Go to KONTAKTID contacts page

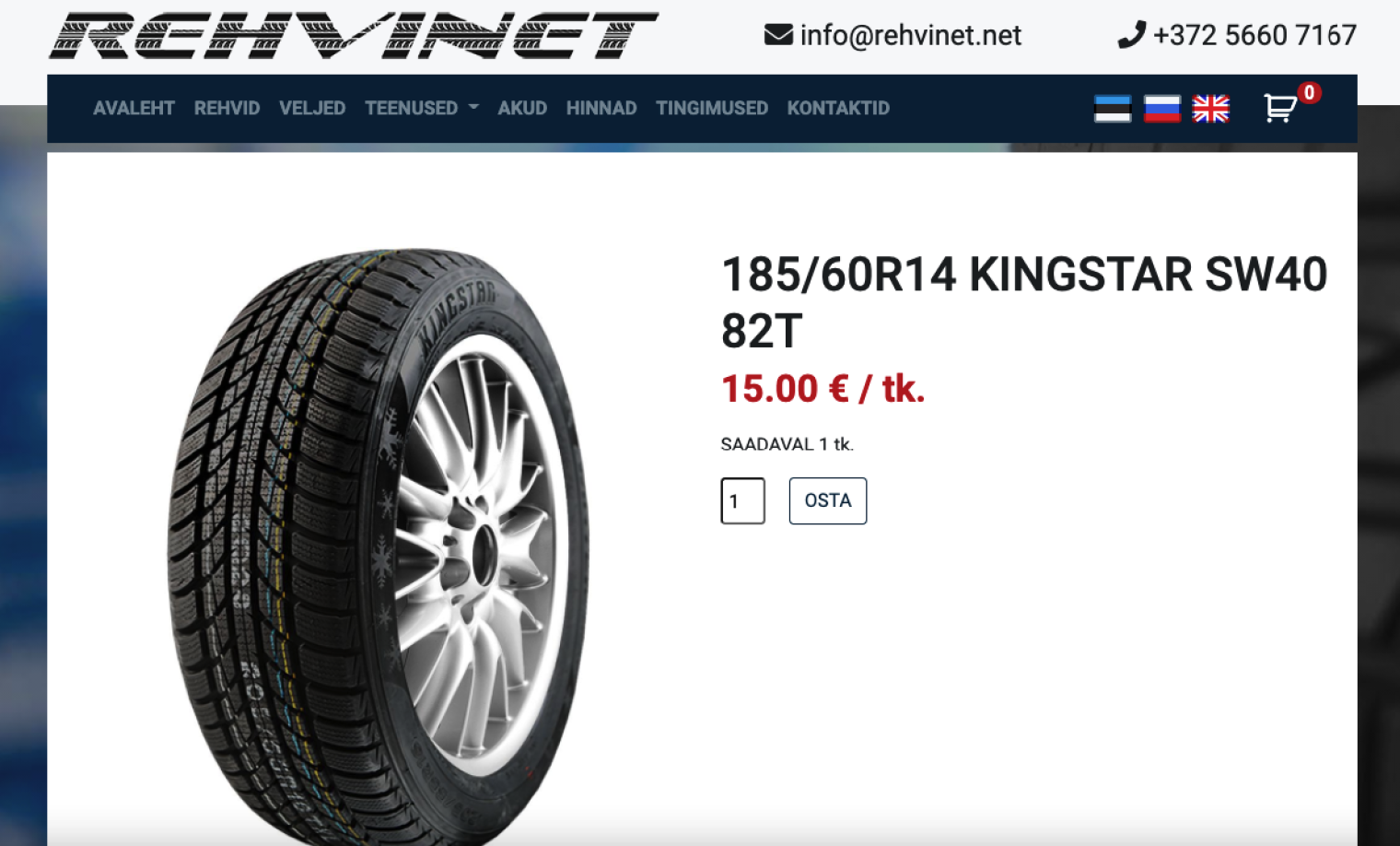point(838,108)
